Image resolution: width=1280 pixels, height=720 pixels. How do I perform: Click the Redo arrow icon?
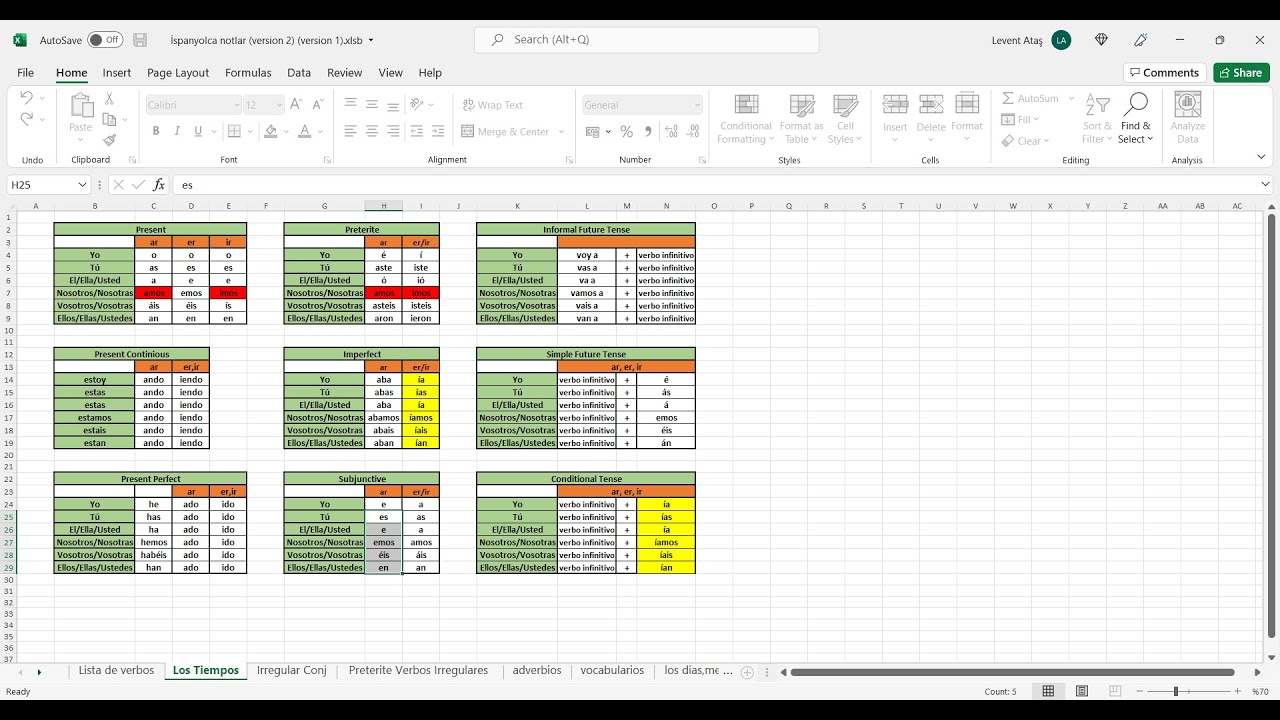(27, 119)
